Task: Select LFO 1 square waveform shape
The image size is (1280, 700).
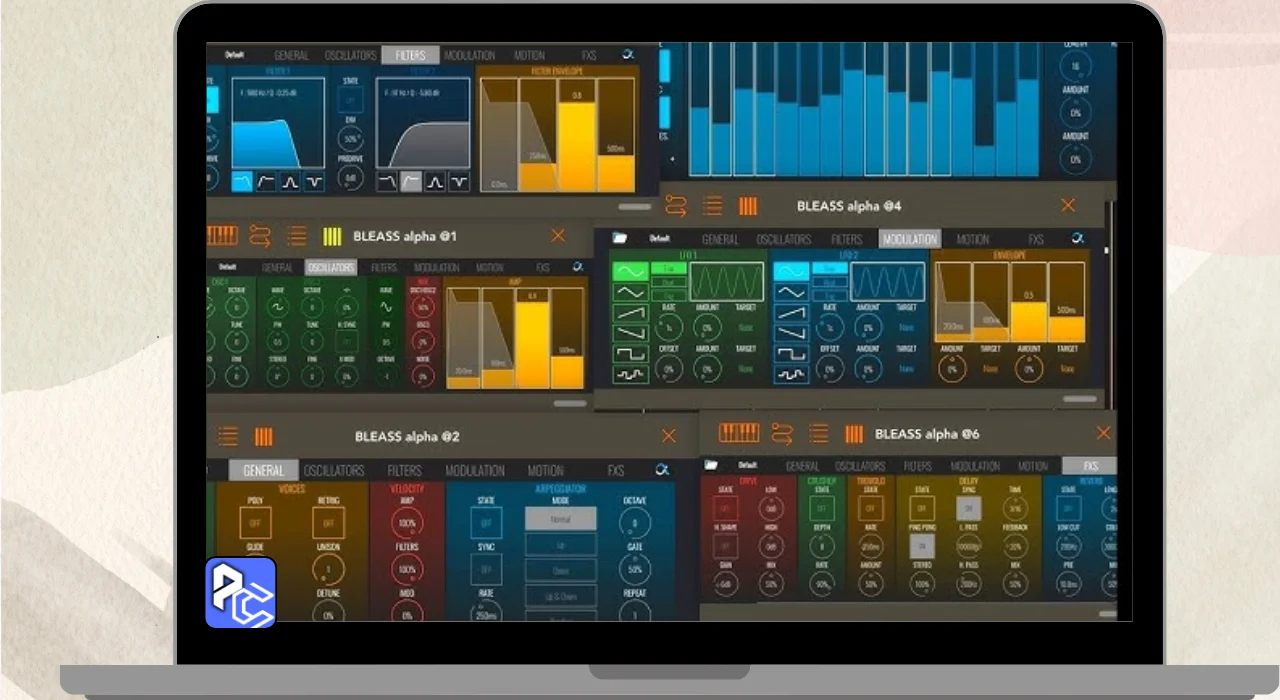Action: (630, 353)
